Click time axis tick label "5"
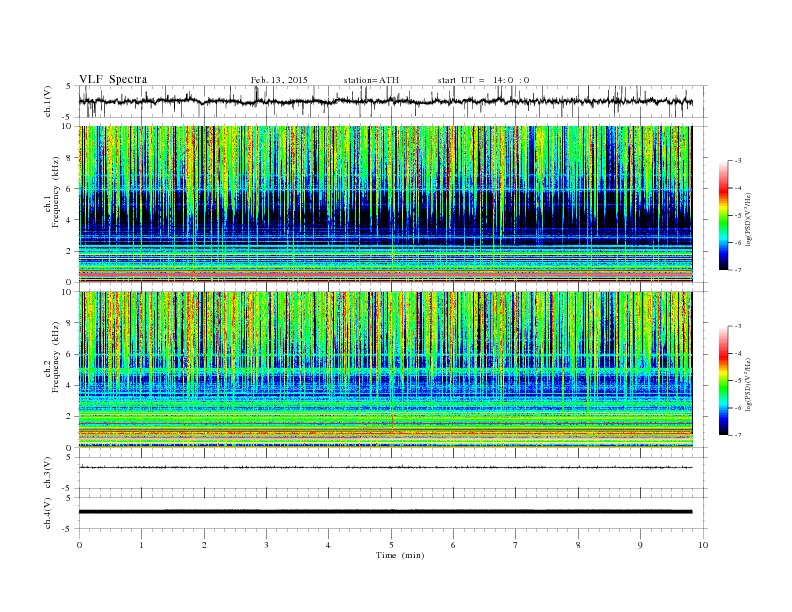This screenshot has width=792, height=612. (x=391, y=545)
